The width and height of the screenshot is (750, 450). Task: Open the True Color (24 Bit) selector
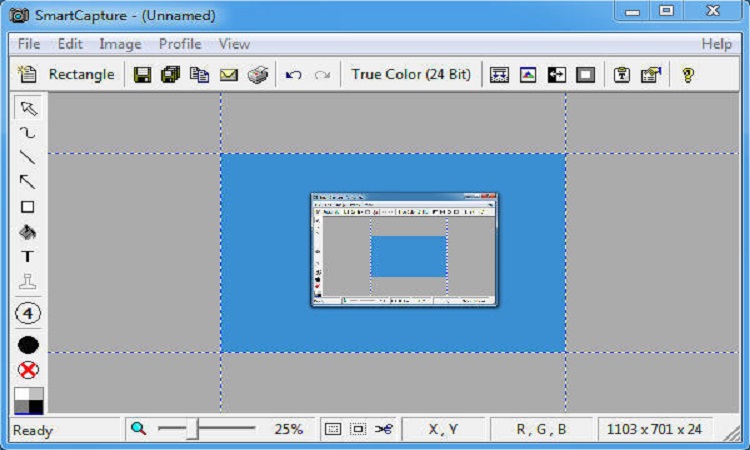(x=411, y=75)
